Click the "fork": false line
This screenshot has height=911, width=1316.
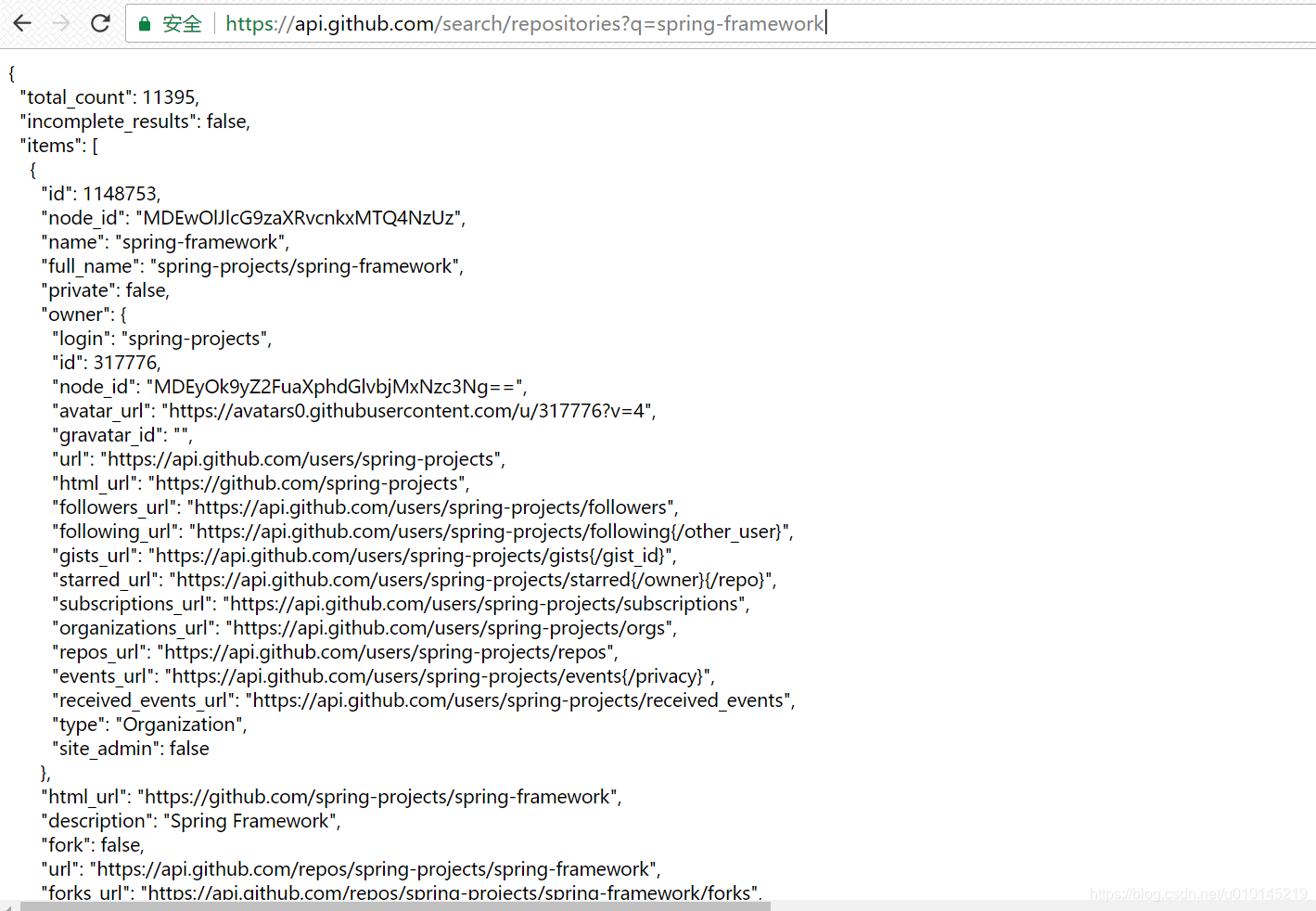(x=93, y=845)
